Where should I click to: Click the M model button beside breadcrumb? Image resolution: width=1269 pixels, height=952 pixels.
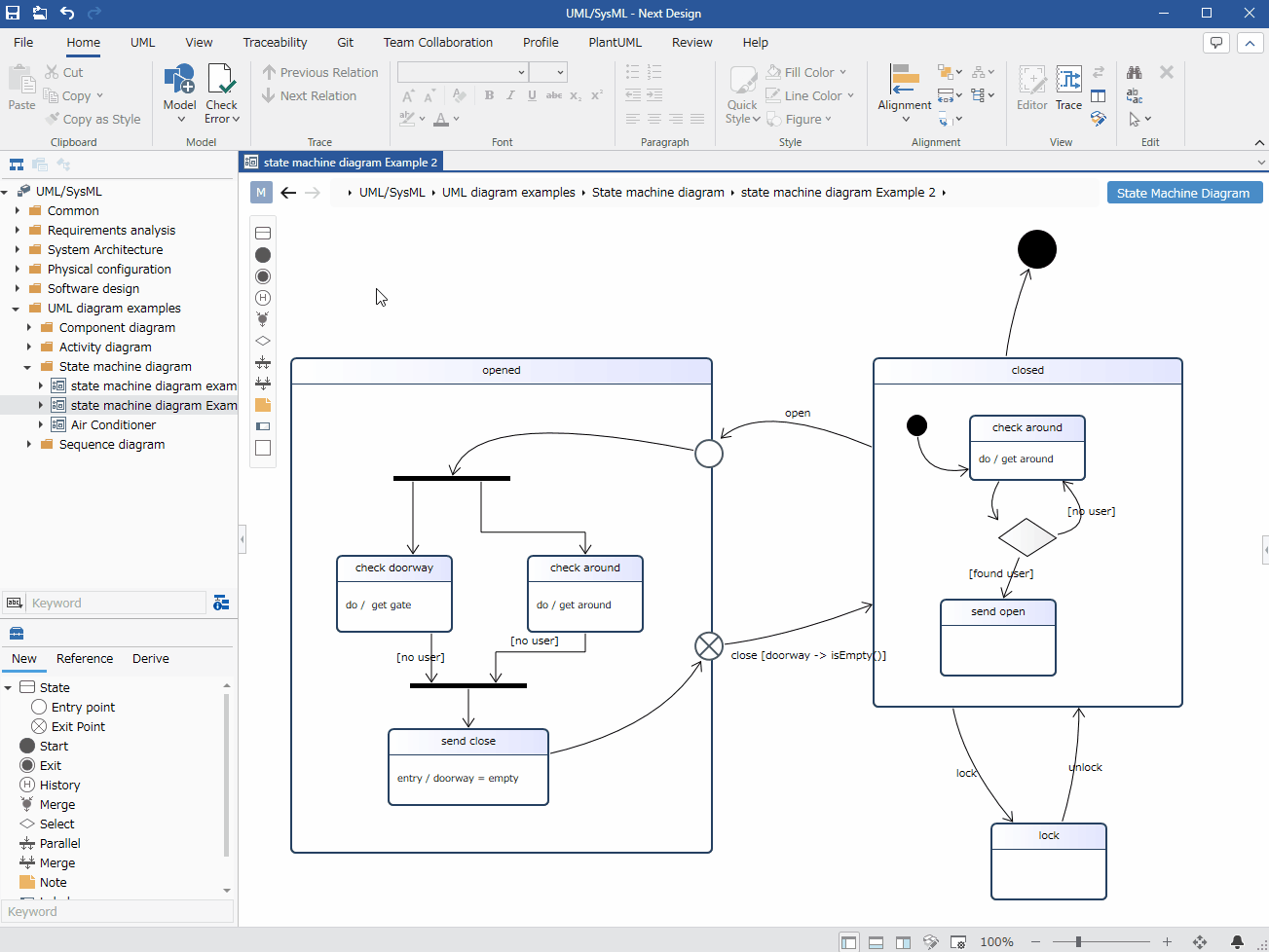261,193
